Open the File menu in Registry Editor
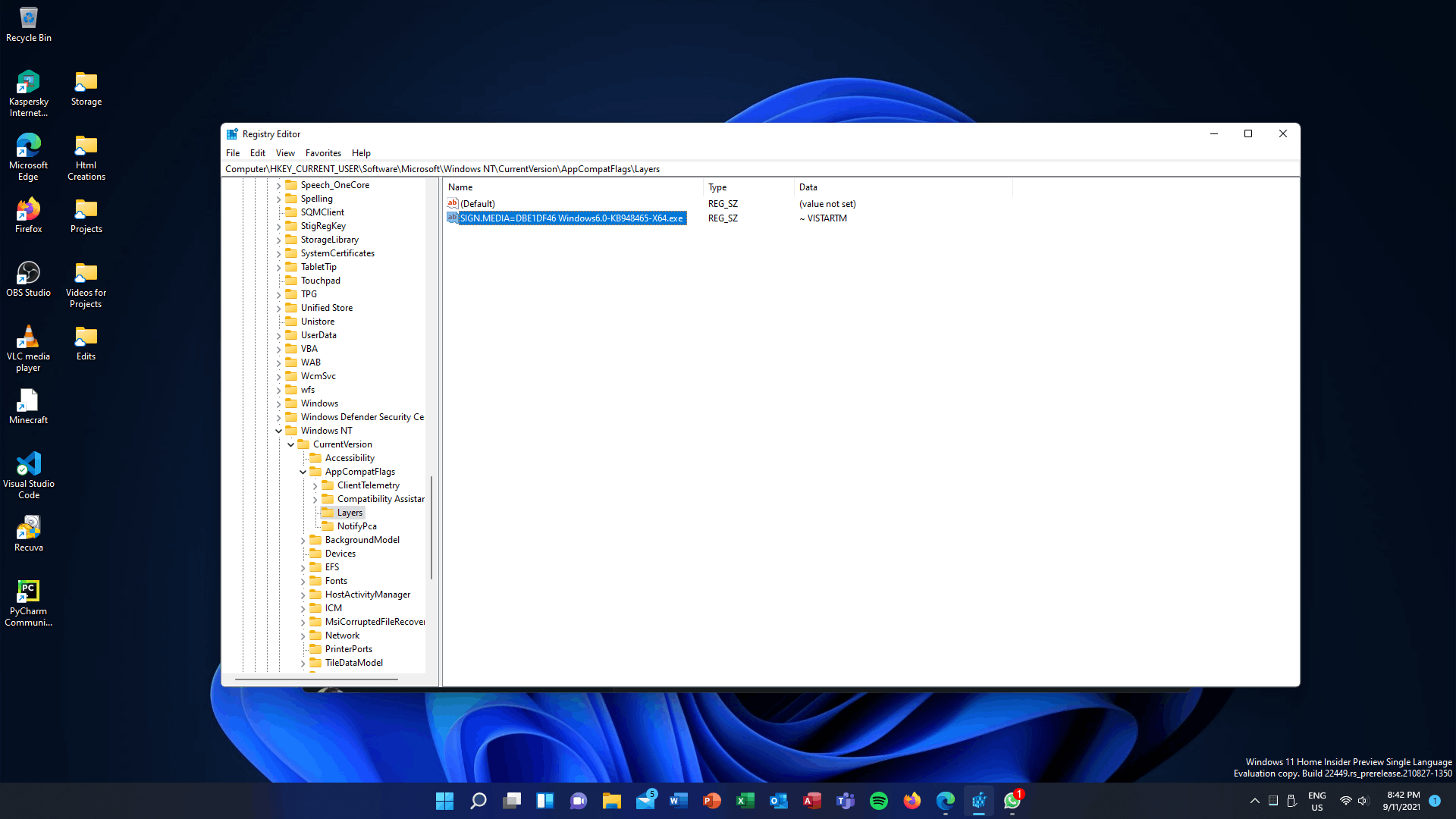Screen dimensions: 1456x819 pos(233,153)
